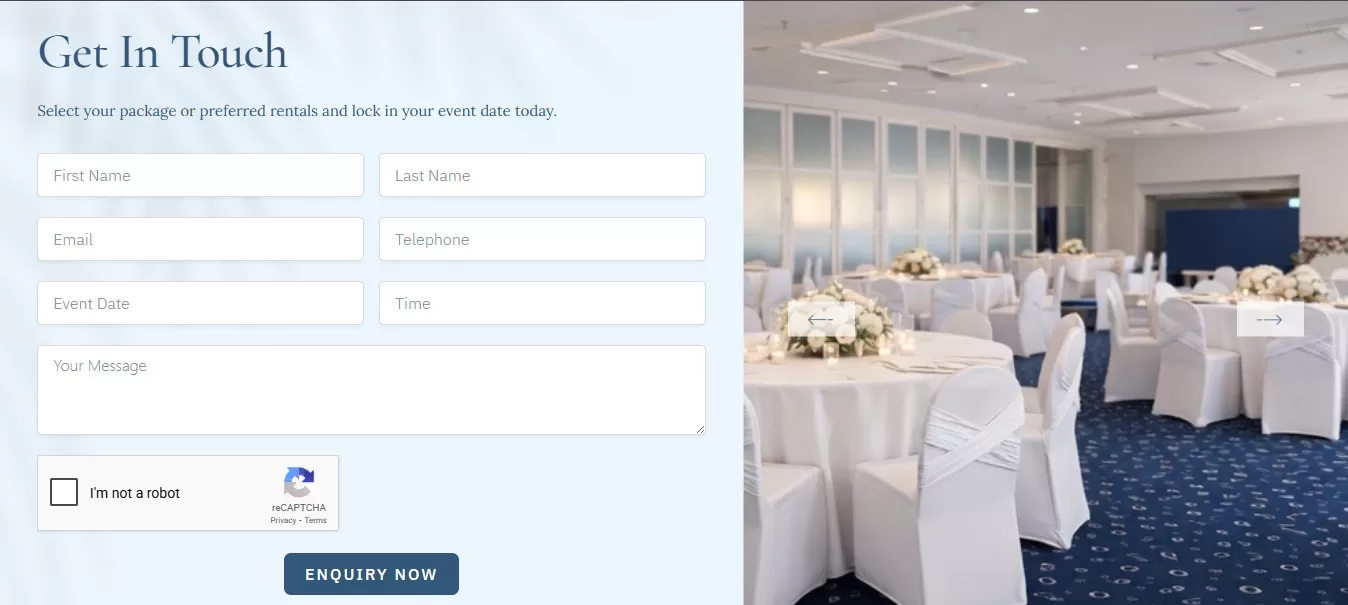1348x605 pixels.
Task: Check the I'm not a robot box
Action: (x=64, y=492)
